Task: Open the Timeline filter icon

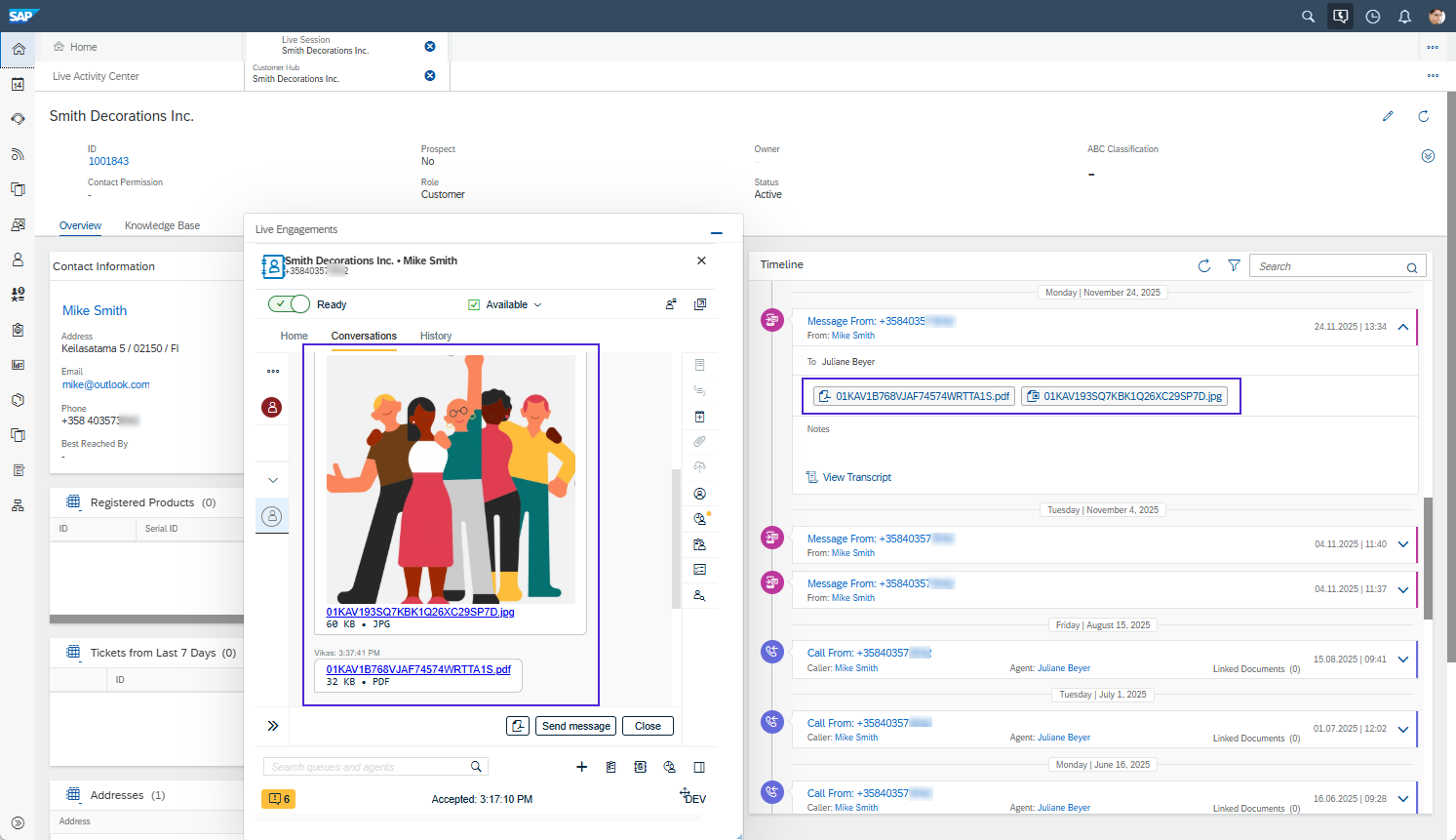Action: [x=1234, y=265]
